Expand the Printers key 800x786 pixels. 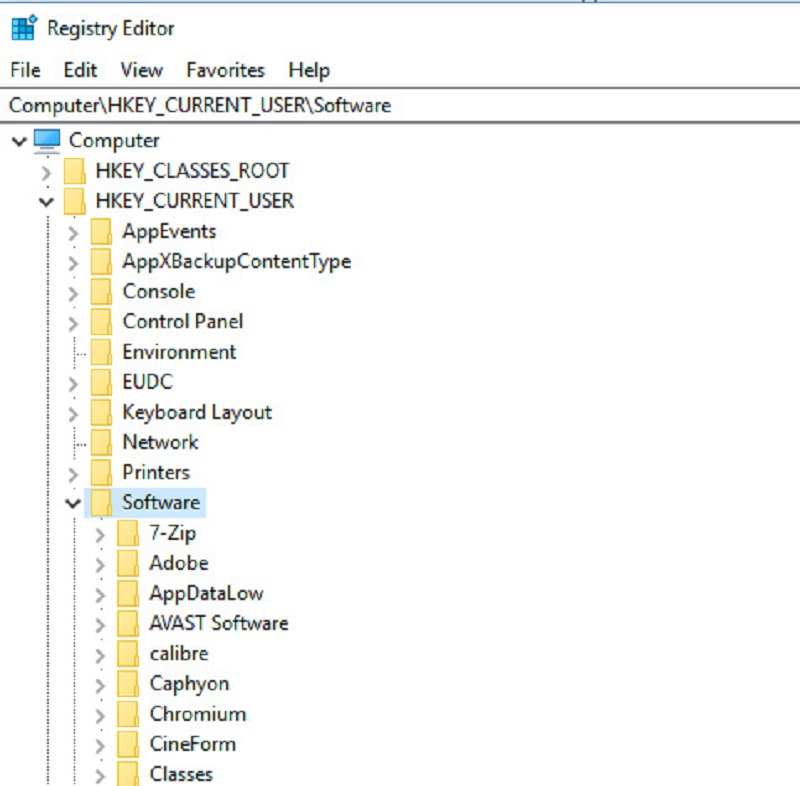pos(73,474)
